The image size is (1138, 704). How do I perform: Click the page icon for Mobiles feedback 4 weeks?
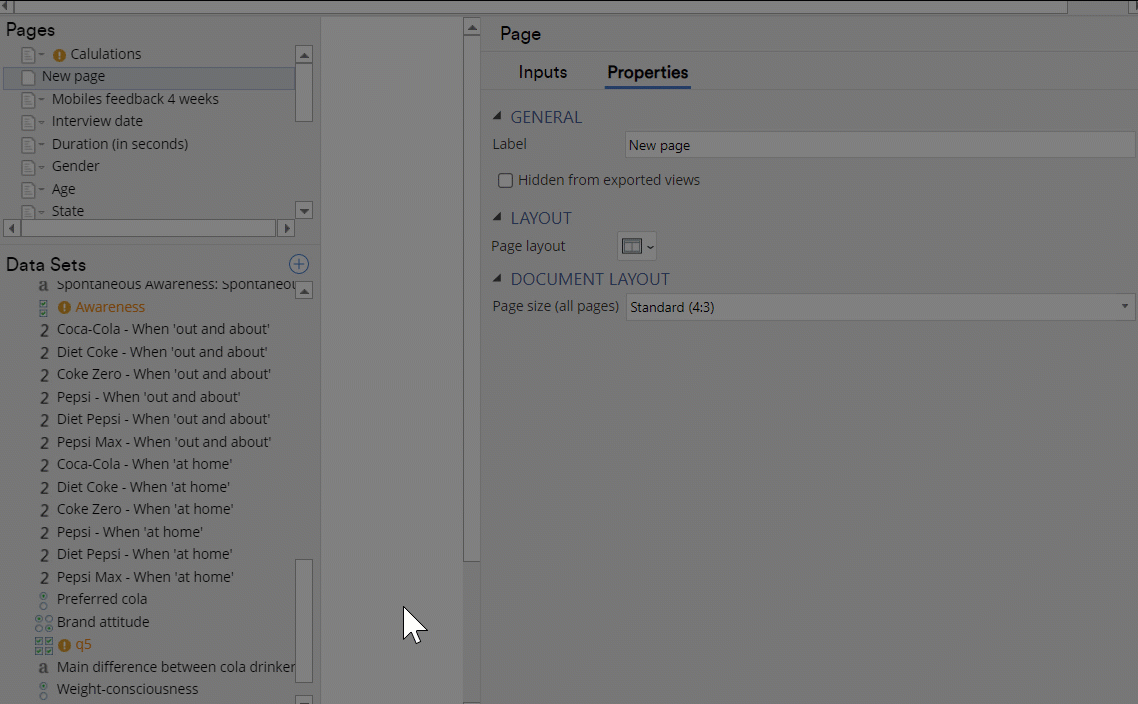28,100
